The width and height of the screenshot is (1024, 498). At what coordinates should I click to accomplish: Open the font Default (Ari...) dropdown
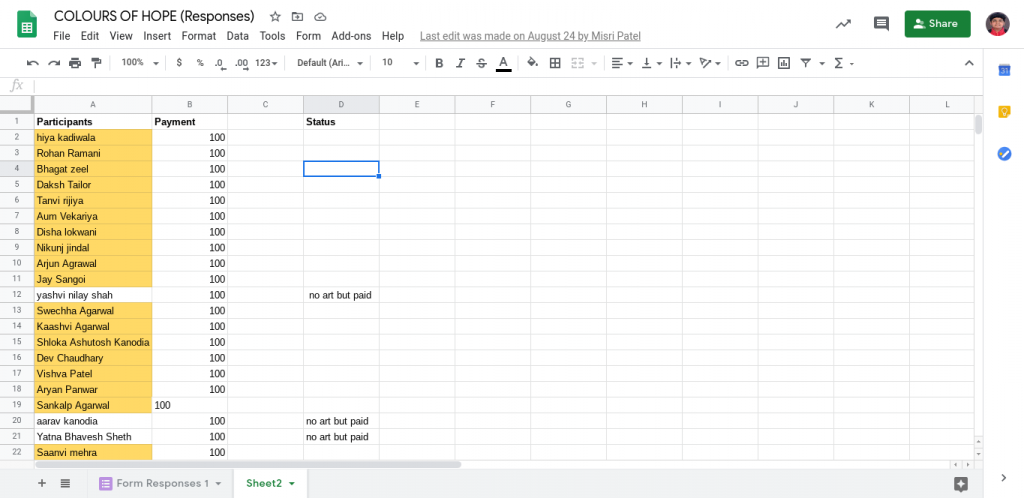pyautogui.click(x=329, y=63)
